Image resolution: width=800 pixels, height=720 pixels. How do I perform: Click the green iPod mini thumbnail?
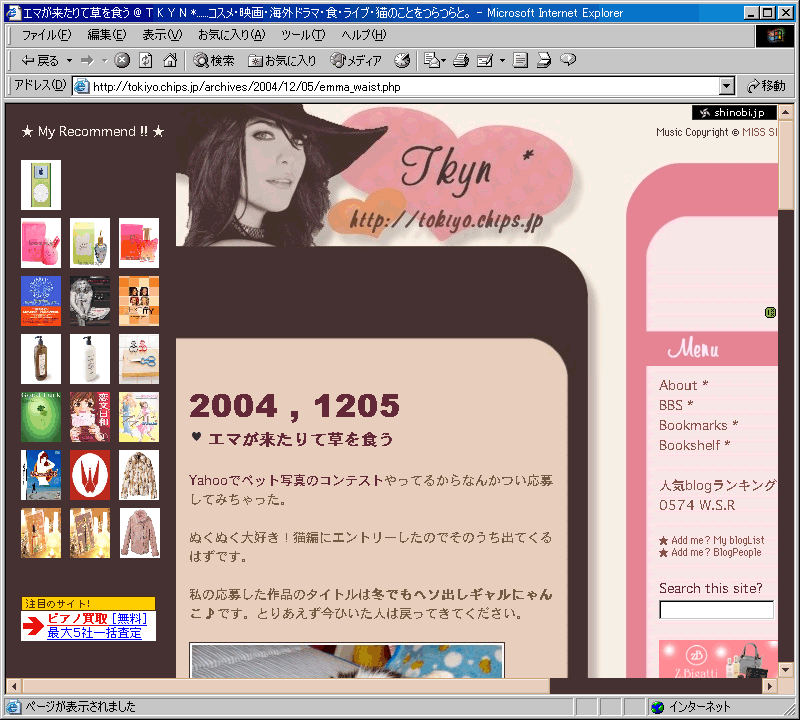41,185
